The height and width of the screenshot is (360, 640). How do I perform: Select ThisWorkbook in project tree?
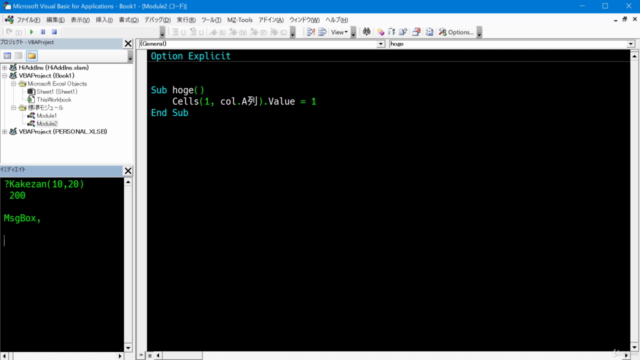point(54,100)
